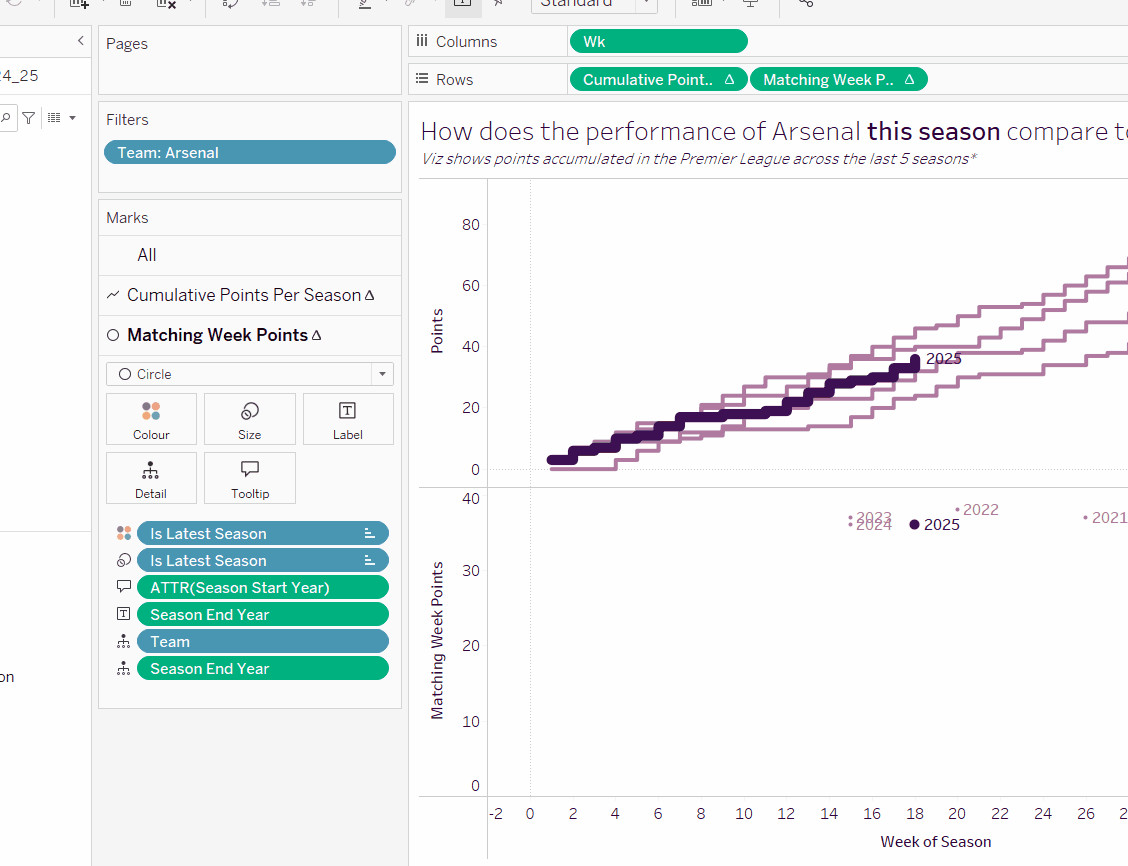Click the sort icon on the size Is Latest Season pill
The image size is (1128, 866).
(370, 560)
